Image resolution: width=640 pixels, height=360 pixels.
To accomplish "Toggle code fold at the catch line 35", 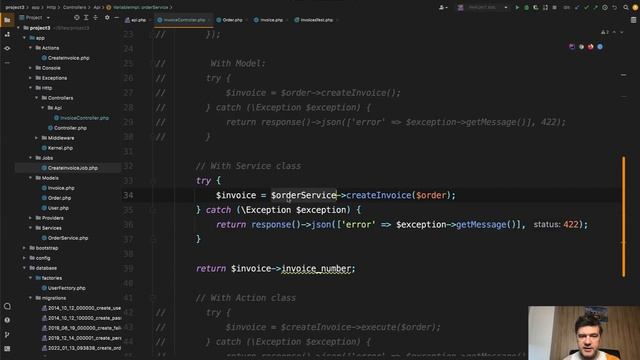I will (x=153, y=210).
